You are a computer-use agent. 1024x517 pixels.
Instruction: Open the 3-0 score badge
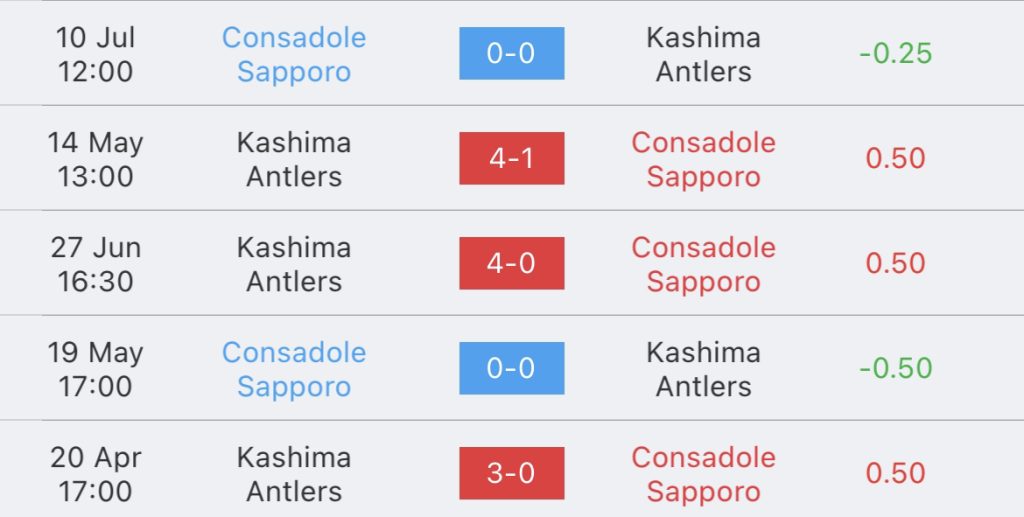511,473
